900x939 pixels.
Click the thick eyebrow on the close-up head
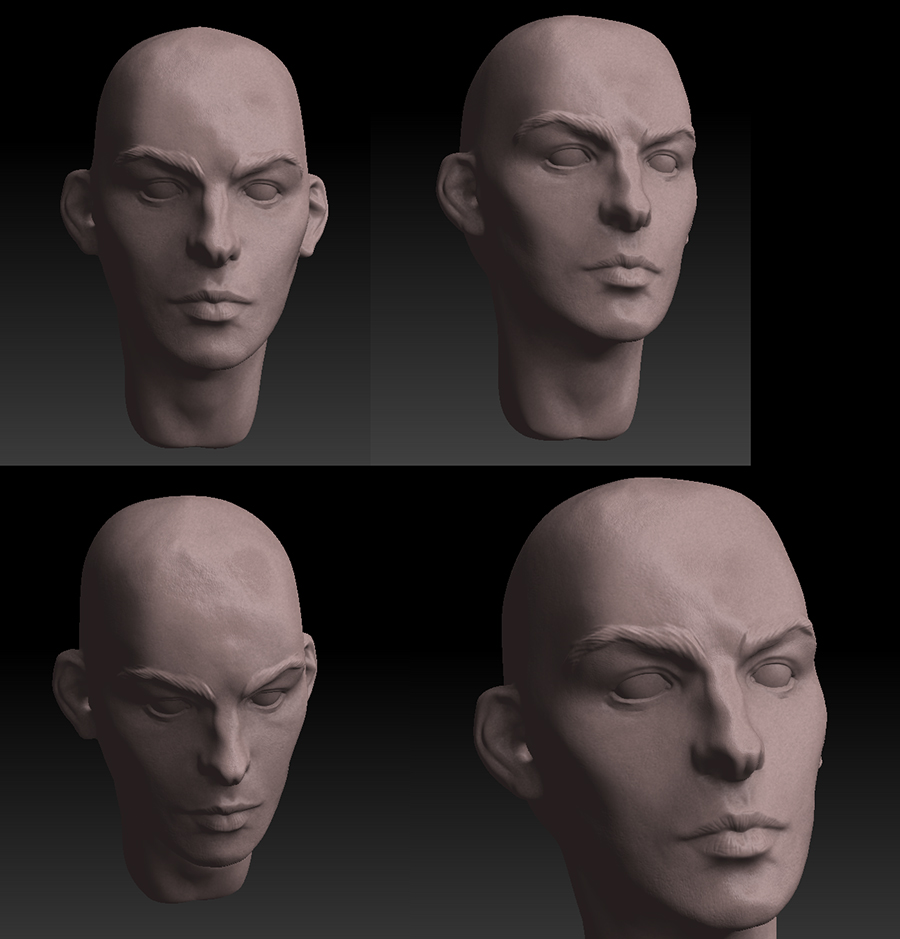(635, 644)
